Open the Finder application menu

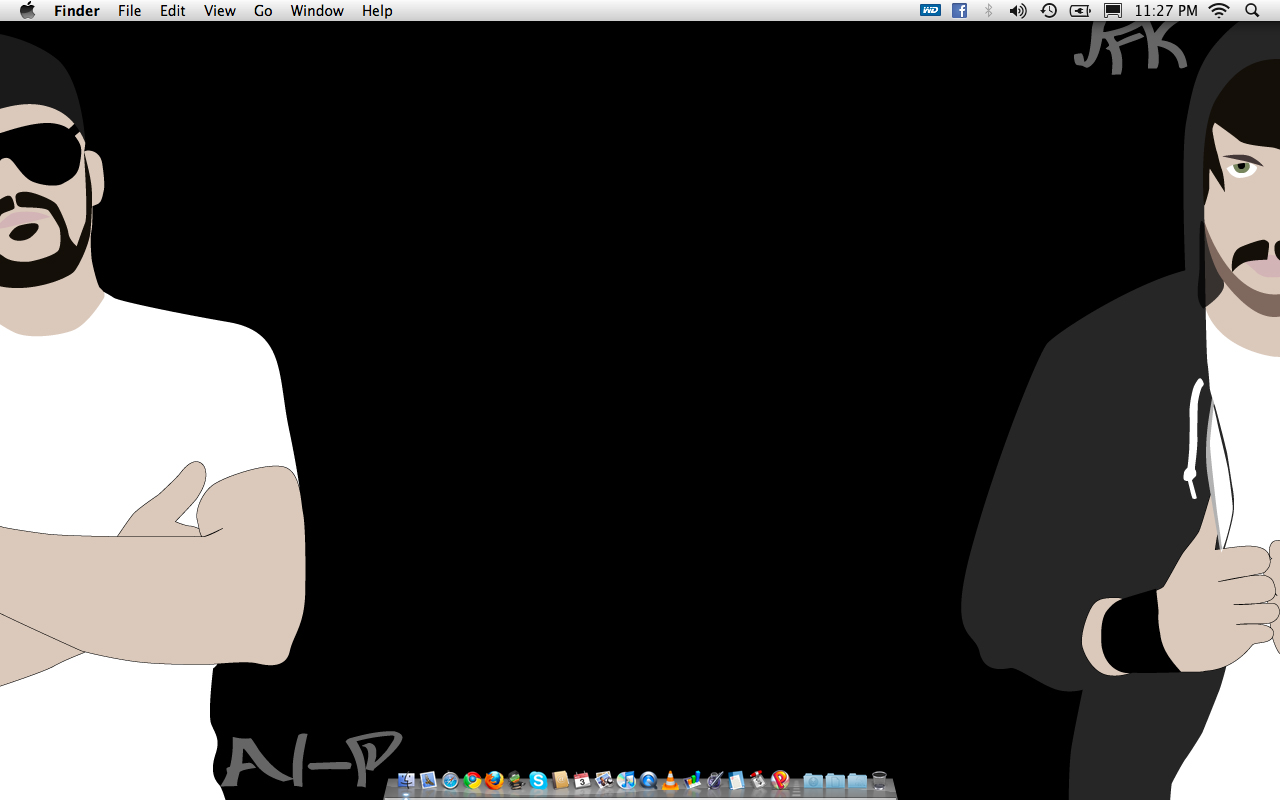pos(77,11)
